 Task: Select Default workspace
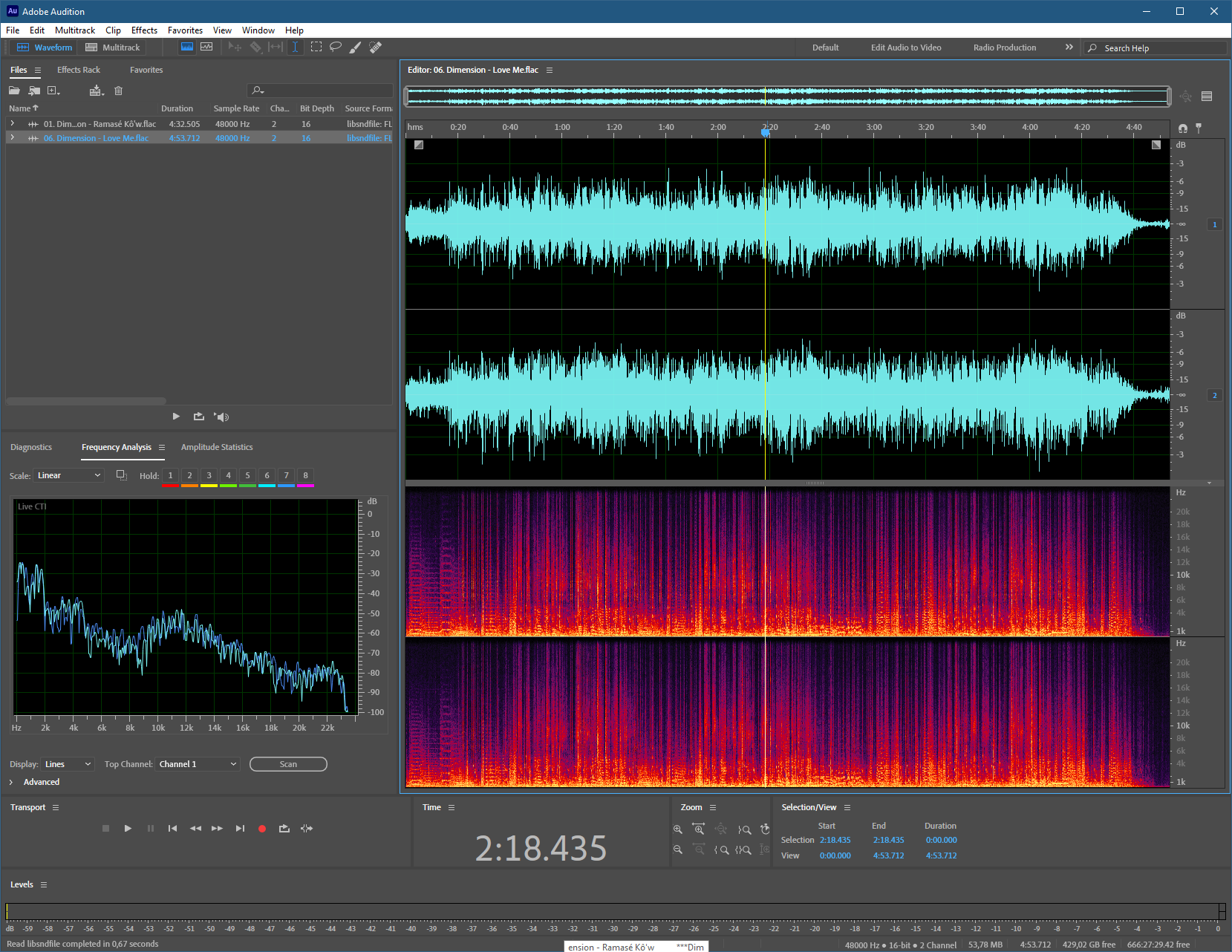(825, 48)
